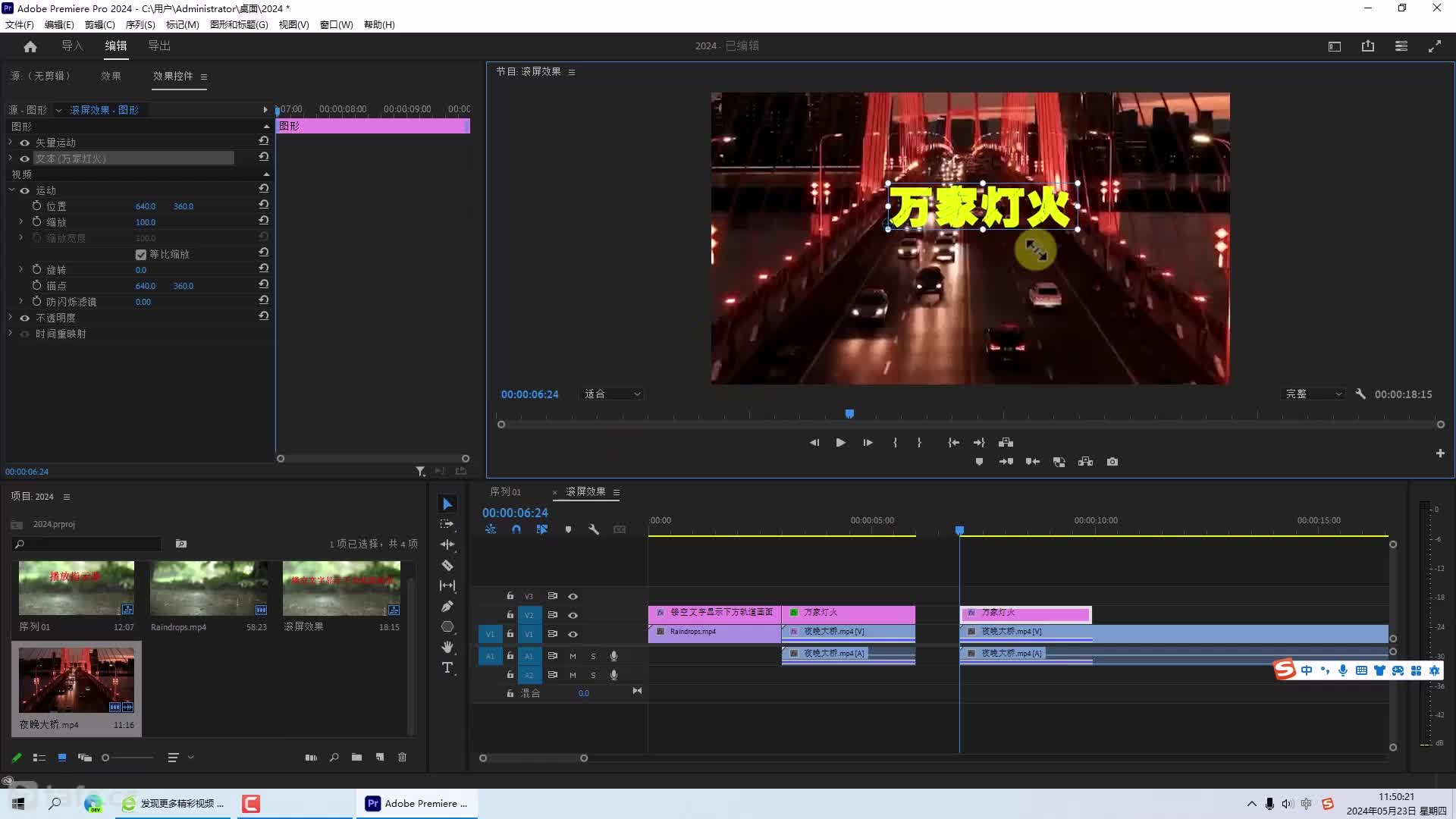Select the Track Select Forward tool

point(447,524)
